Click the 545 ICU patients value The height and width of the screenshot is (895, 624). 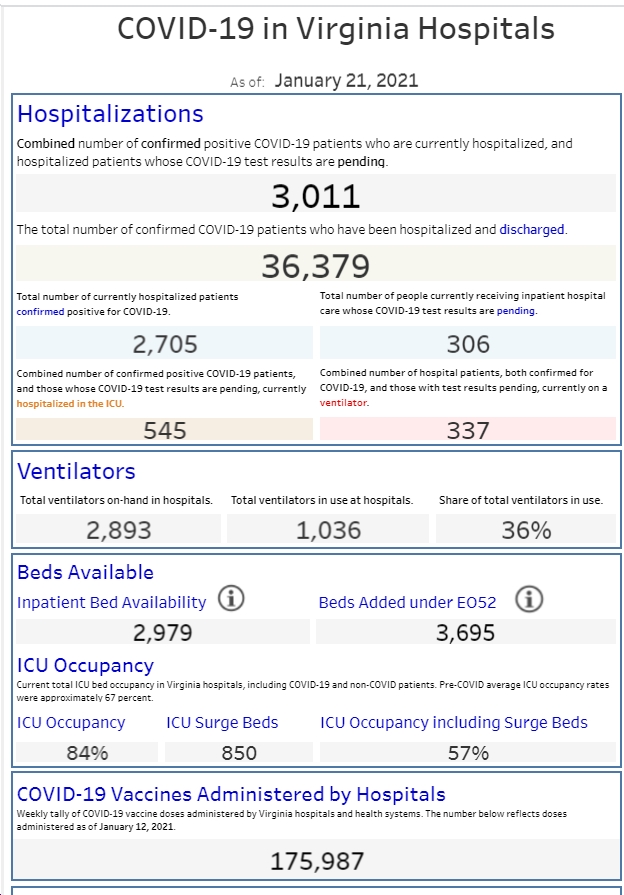[x=165, y=430]
